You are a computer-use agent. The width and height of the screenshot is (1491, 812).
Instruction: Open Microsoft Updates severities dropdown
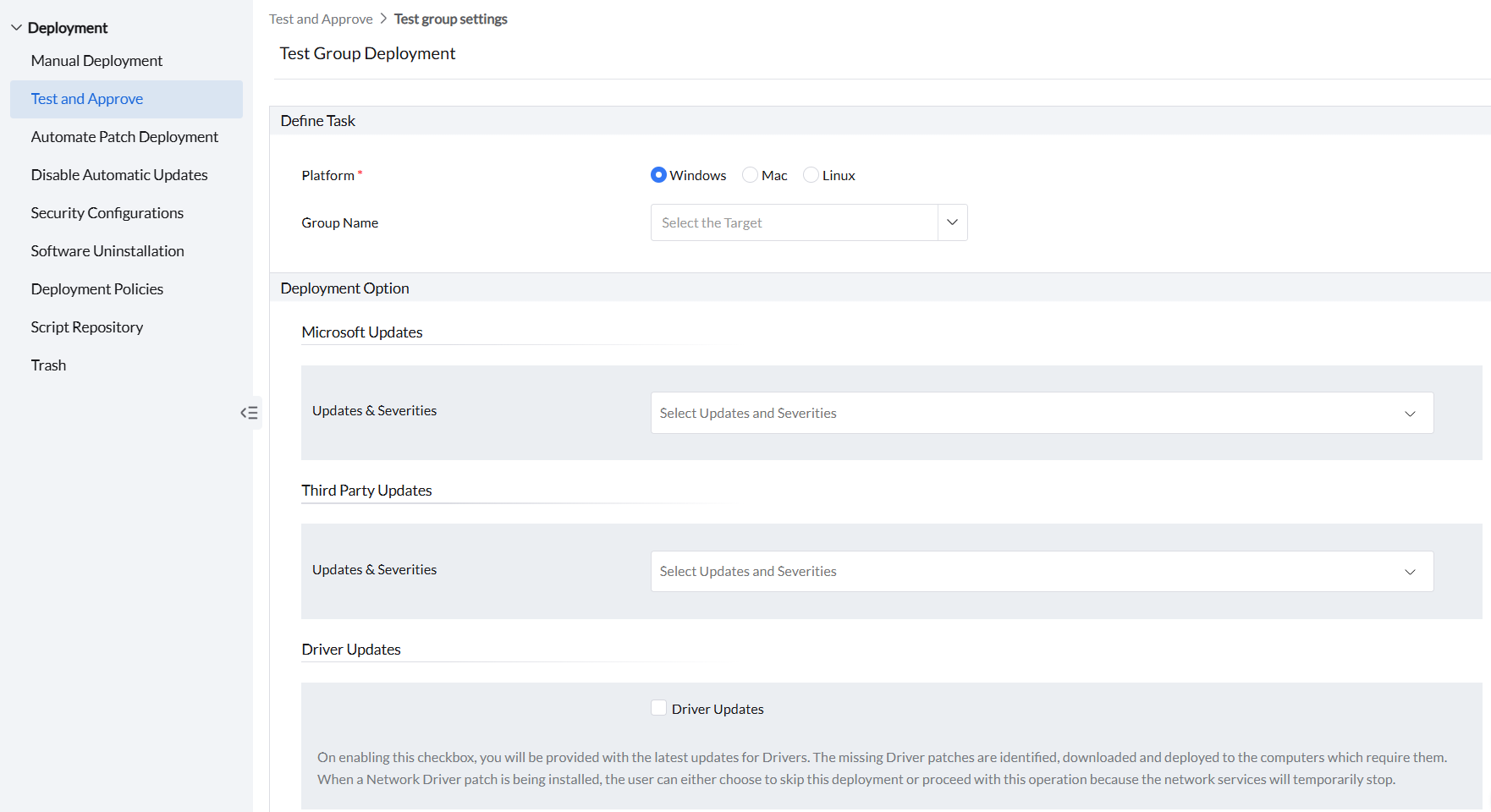(x=1410, y=414)
